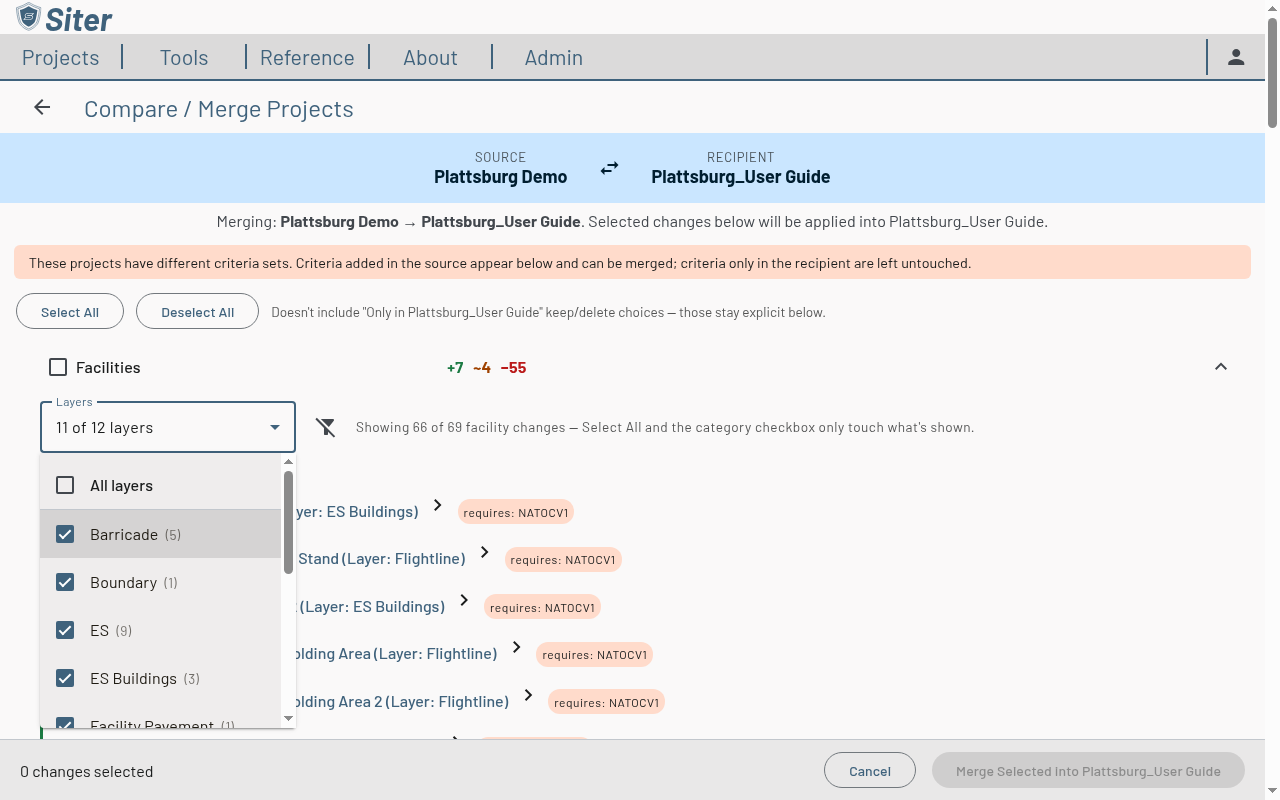This screenshot has height=800, width=1280.
Task: Clear the layer filter icon
Action: (x=326, y=427)
